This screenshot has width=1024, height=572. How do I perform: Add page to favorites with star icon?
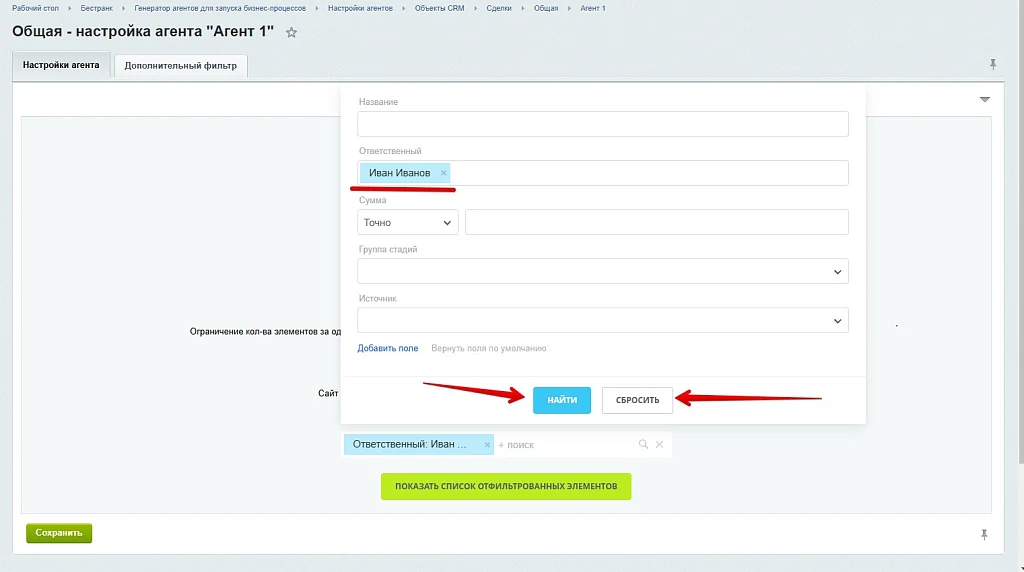pos(291,32)
